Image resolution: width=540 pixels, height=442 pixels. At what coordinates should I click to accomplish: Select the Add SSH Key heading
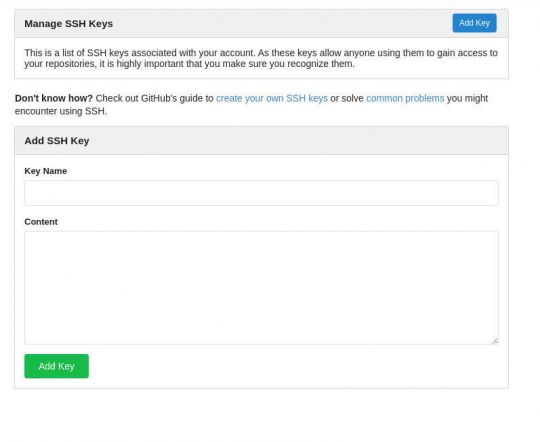click(x=57, y=141)
